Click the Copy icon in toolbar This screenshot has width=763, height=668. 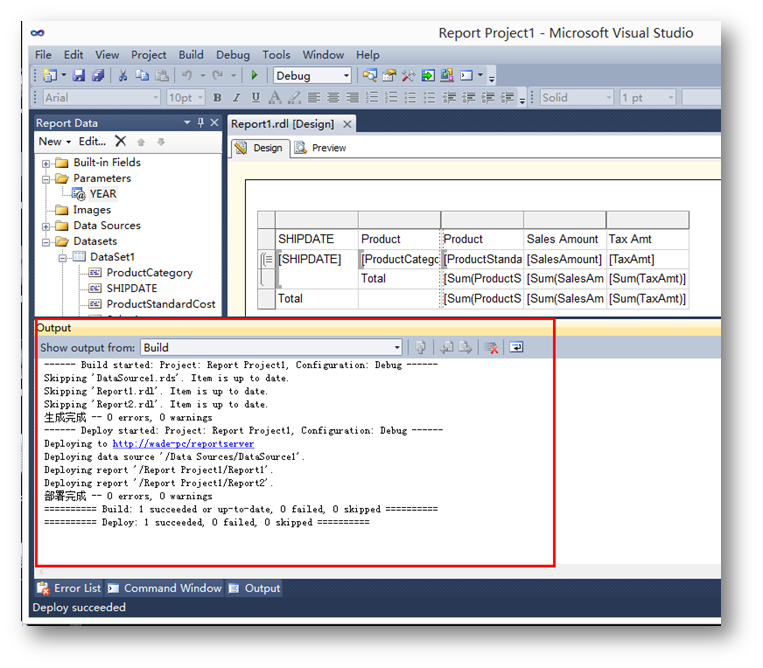pos(142,75)
